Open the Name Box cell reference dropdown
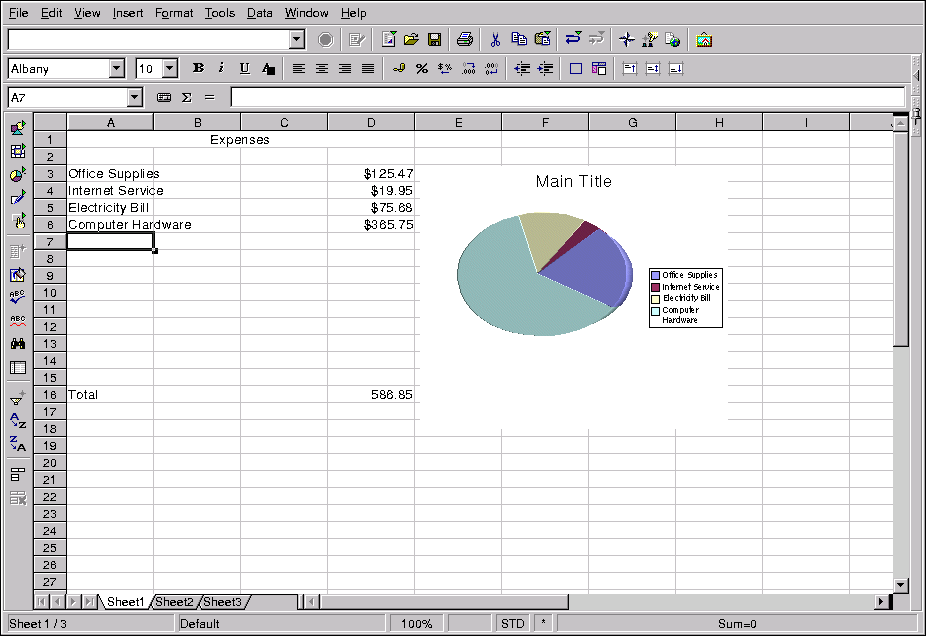Screen dimensions: 926x636 coord(135,97)
